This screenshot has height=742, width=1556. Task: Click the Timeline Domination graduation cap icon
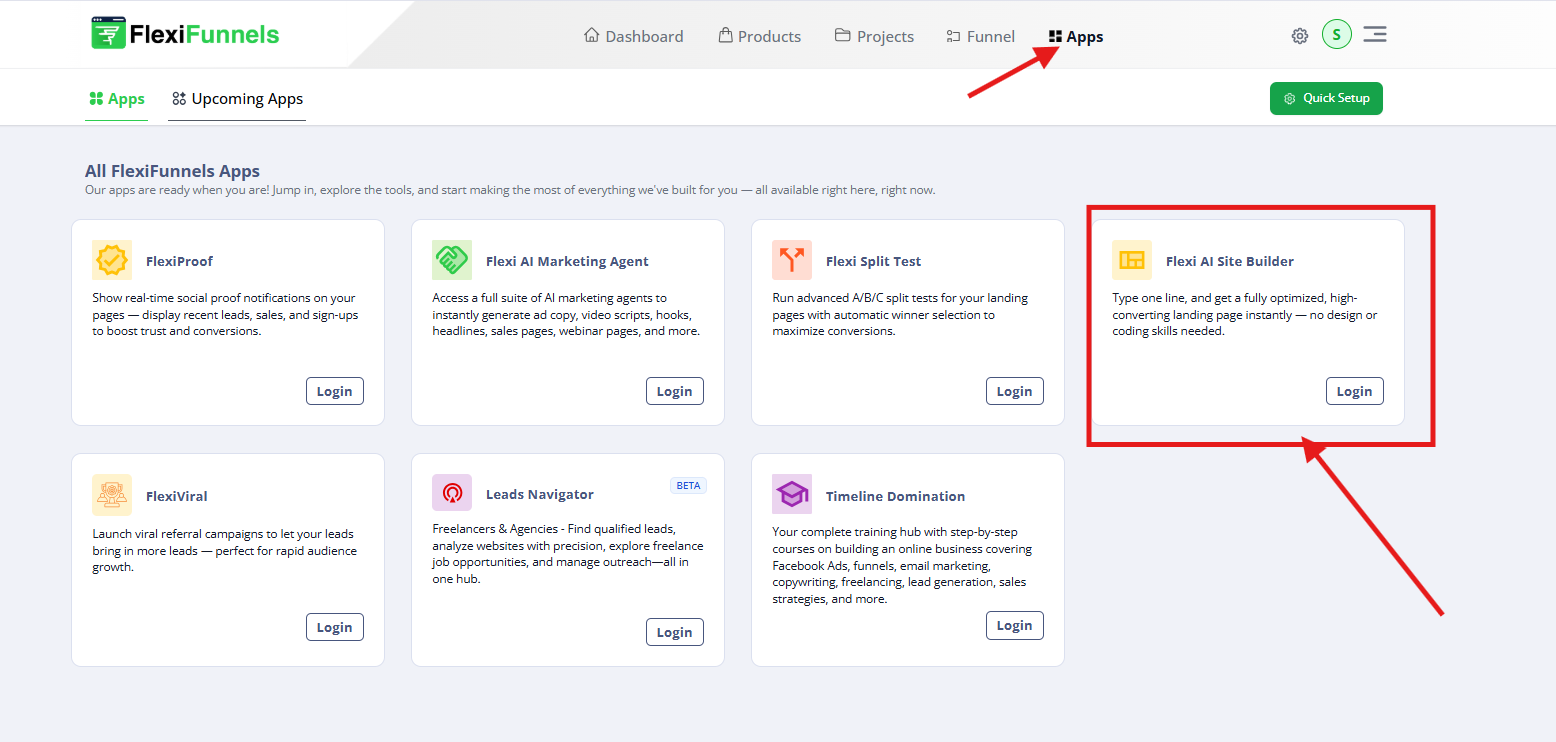[x=792, y=494]
